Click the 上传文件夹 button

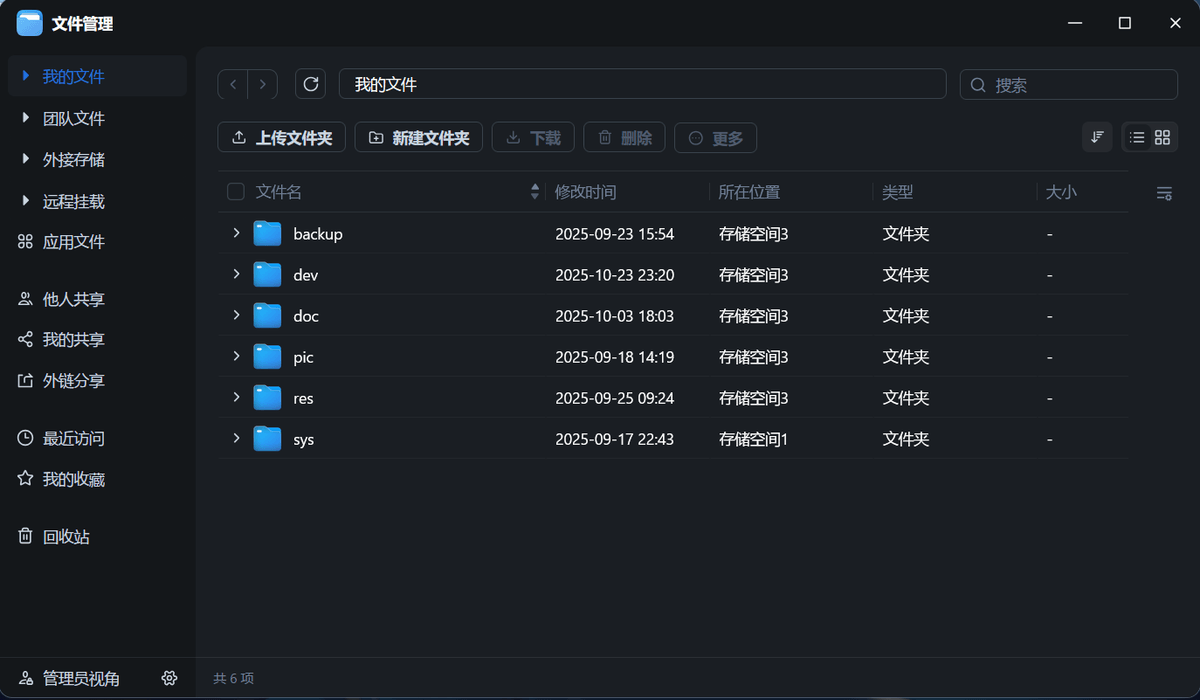(281, 138)
